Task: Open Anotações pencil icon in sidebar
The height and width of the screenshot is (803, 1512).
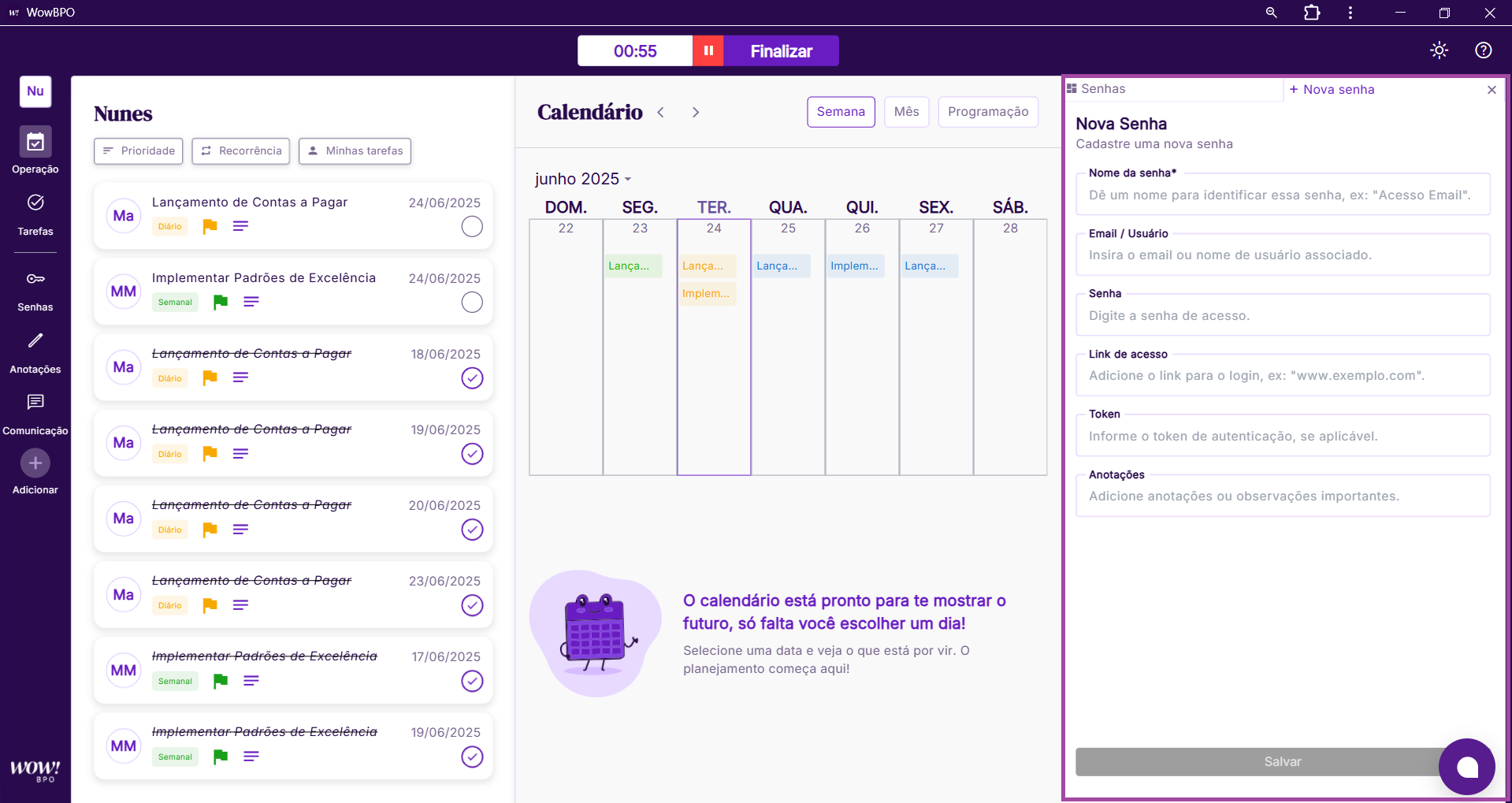Action: 35,341
